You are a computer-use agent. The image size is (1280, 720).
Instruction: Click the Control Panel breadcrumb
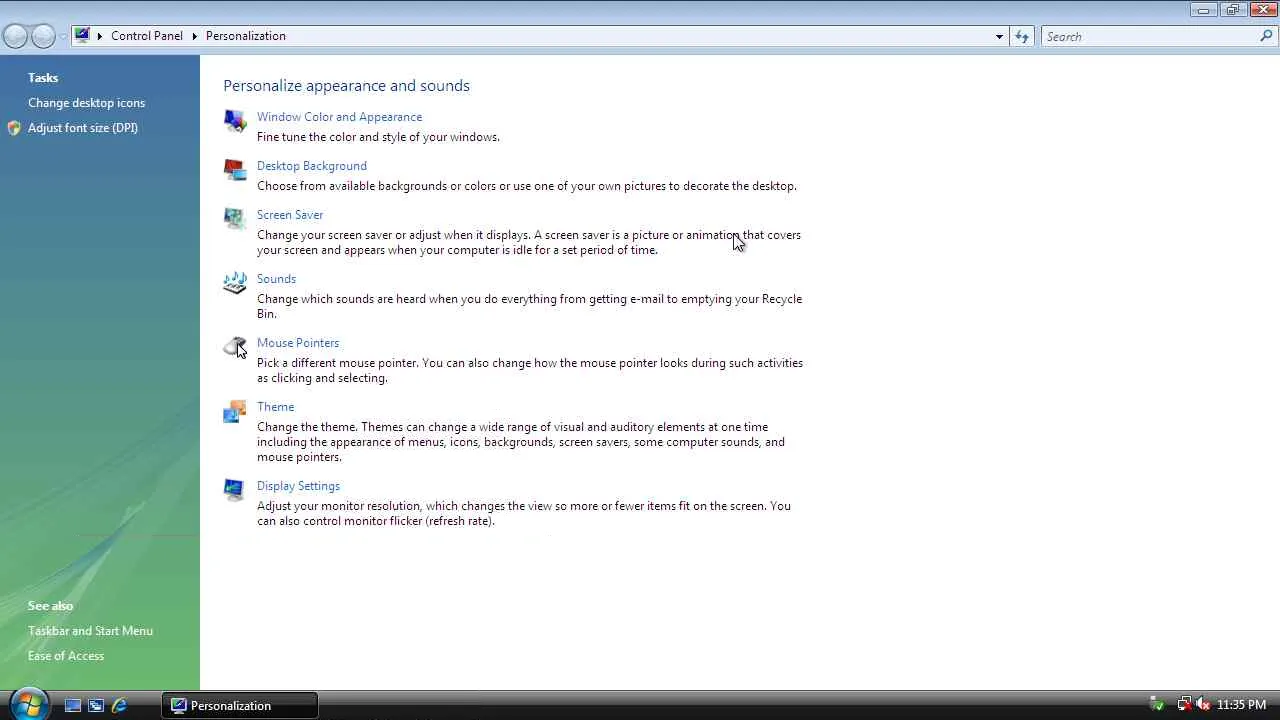click(147, 36)
